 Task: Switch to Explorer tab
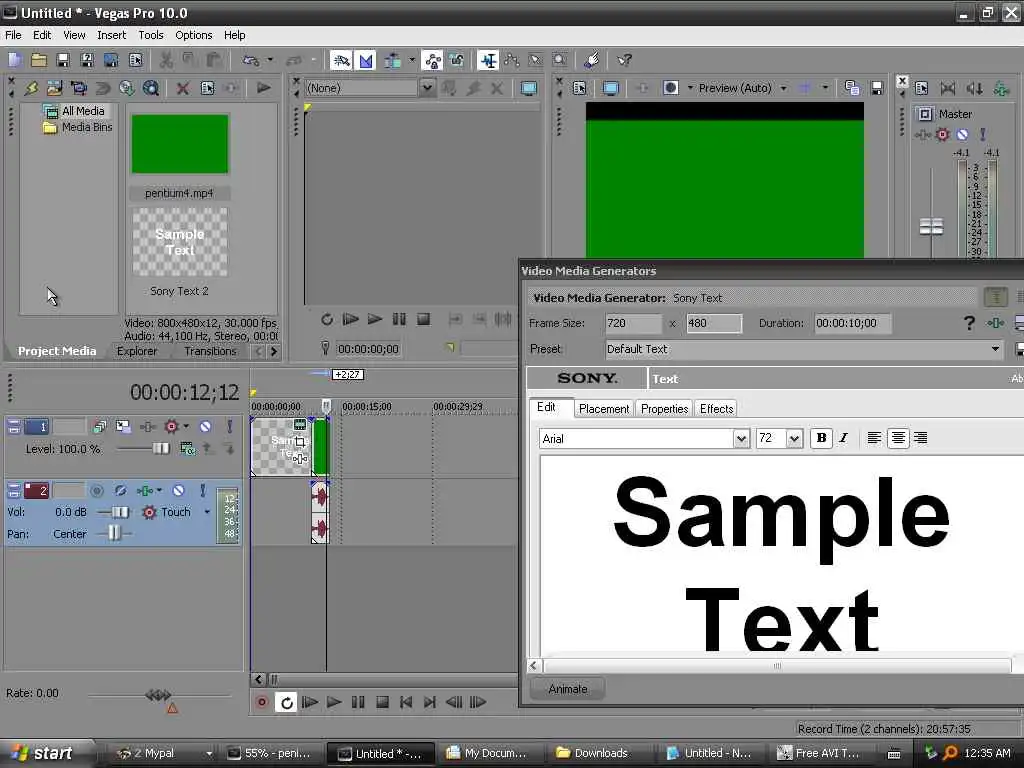pyautogui.click(x=137, y=351)
